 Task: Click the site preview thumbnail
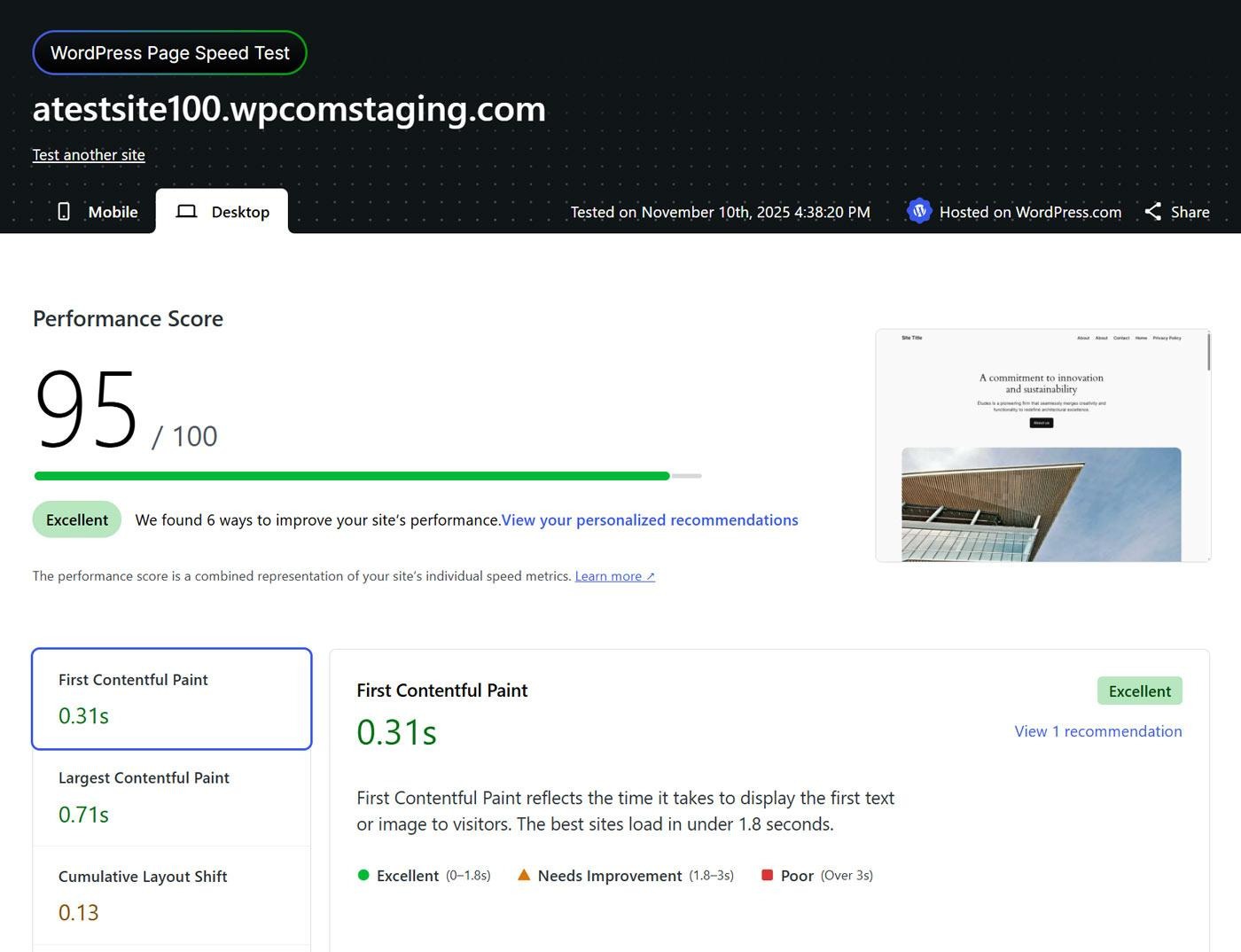click(1042, 445)
